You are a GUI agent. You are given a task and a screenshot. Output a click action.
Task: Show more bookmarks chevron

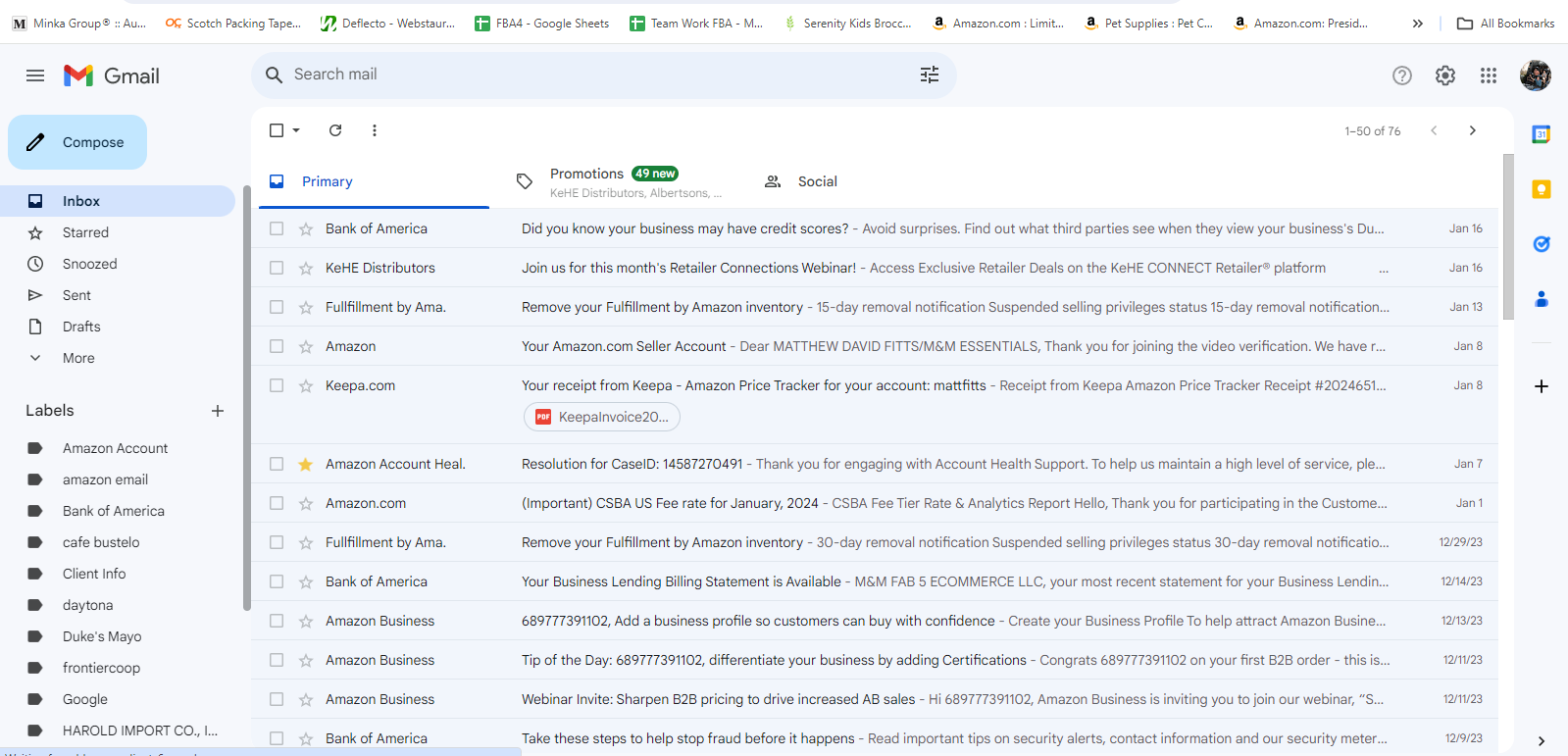pyautogui.click(x=1418, y=24)
